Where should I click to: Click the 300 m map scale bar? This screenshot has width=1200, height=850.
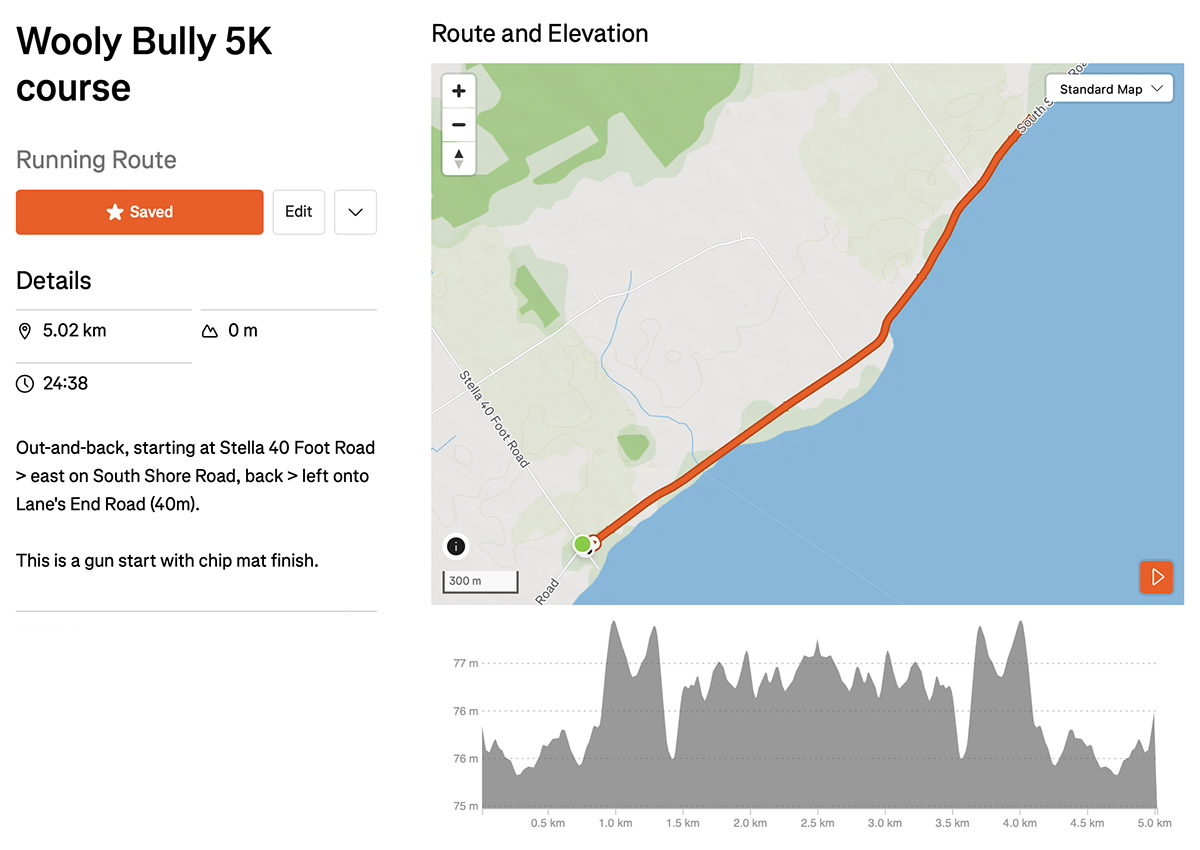click(480, 581)
